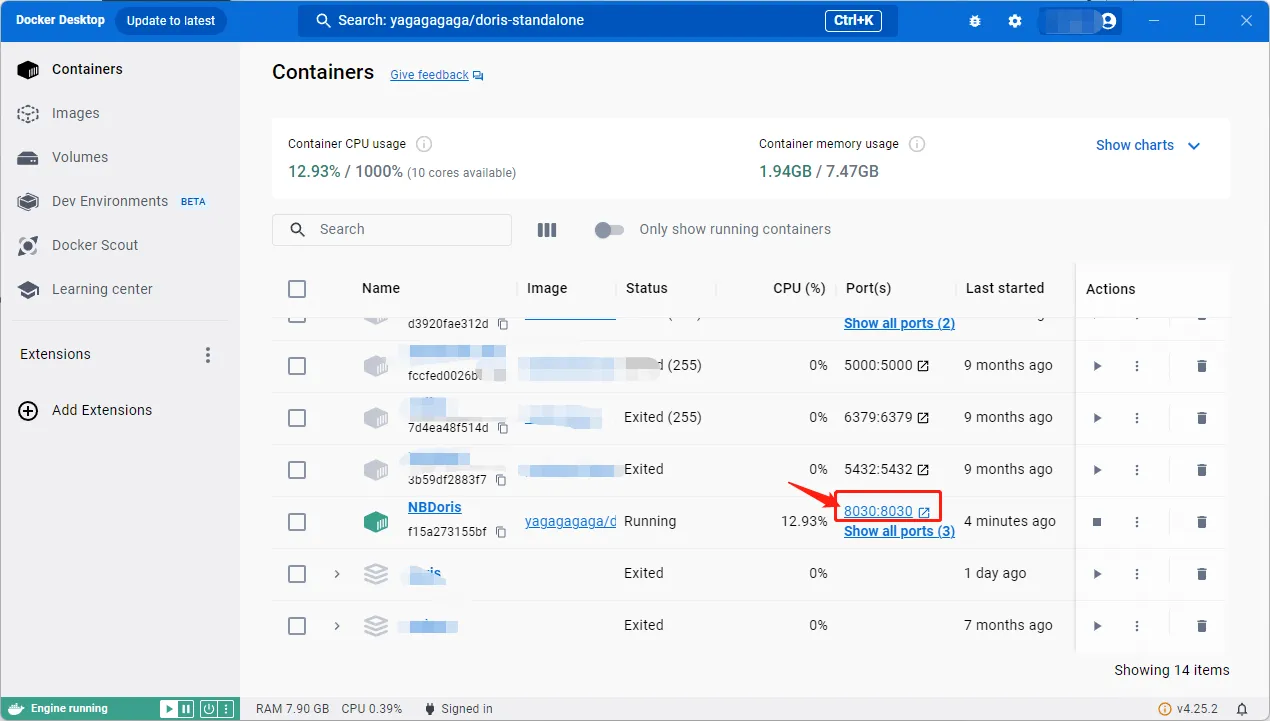Open the notifications bell in status bar
Screen dimensions: 1270x721
[x=1241, y=709]
